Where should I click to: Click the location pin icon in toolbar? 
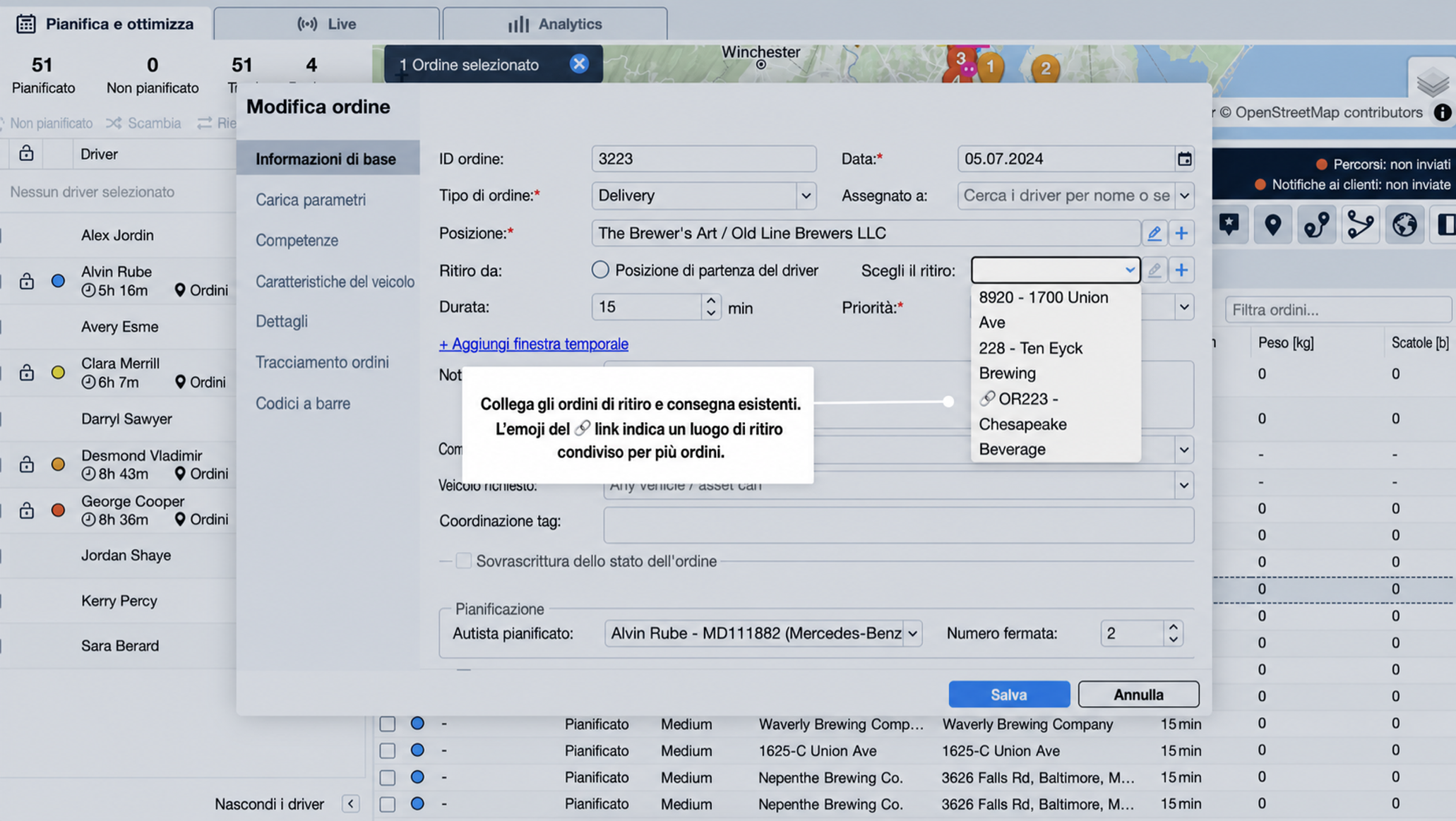(1272, 225)
